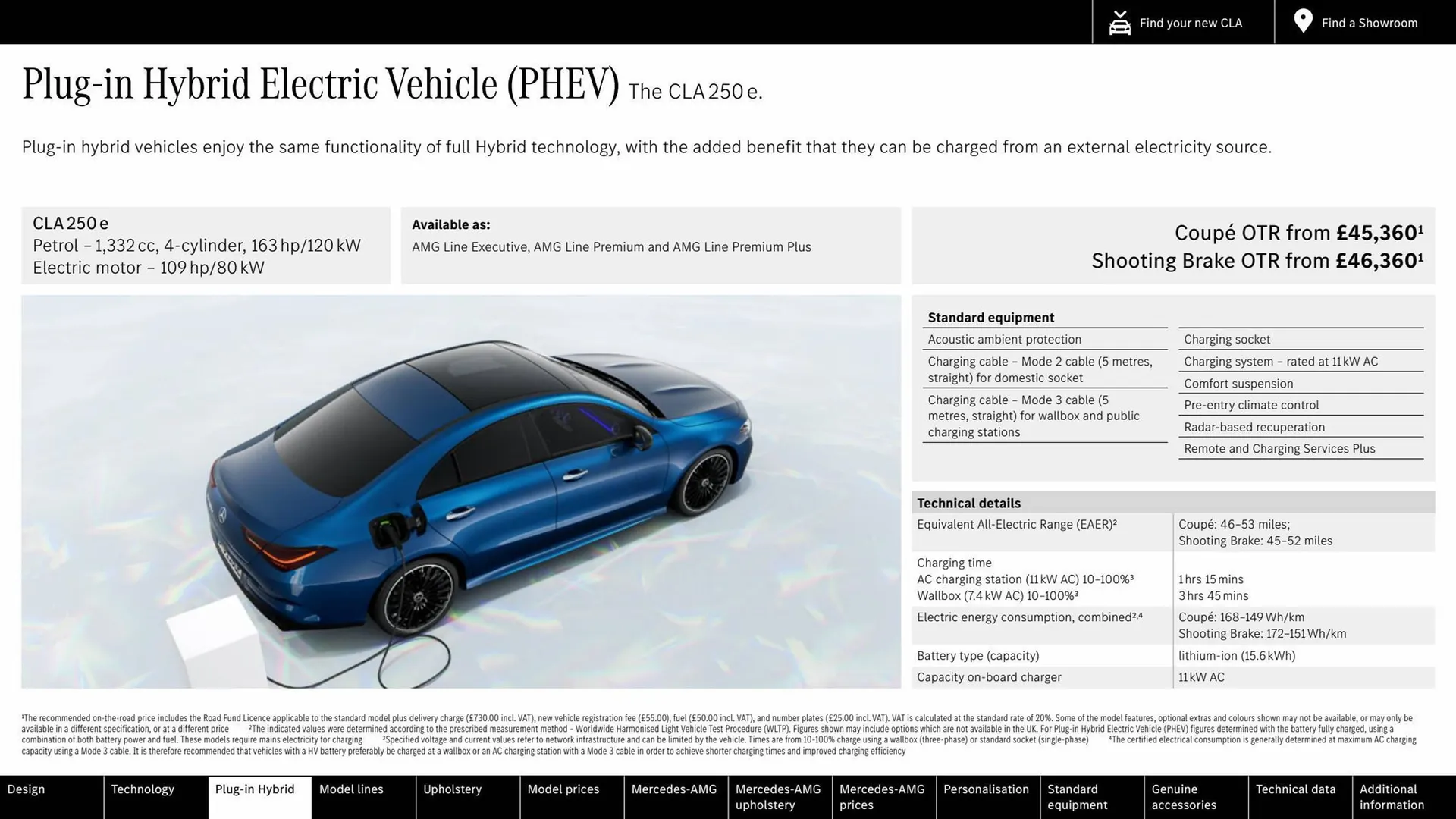Click the car configurator icon
The width and height of the screenshot is (1456, 819).
[1119, 22]
